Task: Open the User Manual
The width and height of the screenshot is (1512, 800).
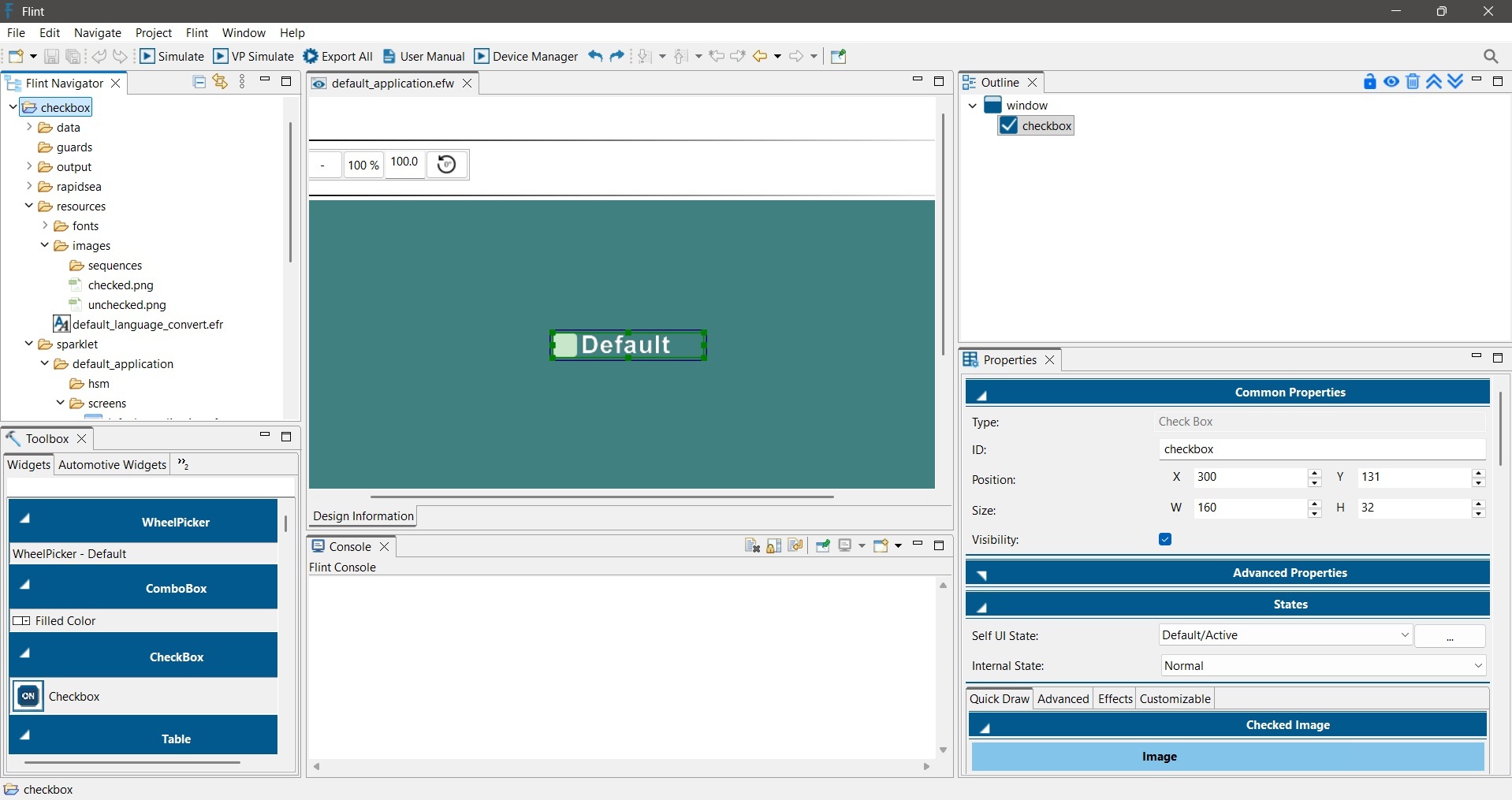Action: (424, 56)
